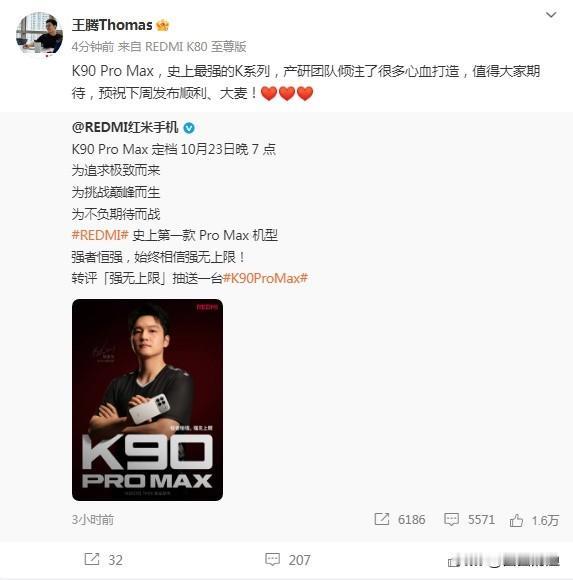This screenshot has width=573, height=580.
Task: Open comments with 207 replies
Action: (288, 560)
